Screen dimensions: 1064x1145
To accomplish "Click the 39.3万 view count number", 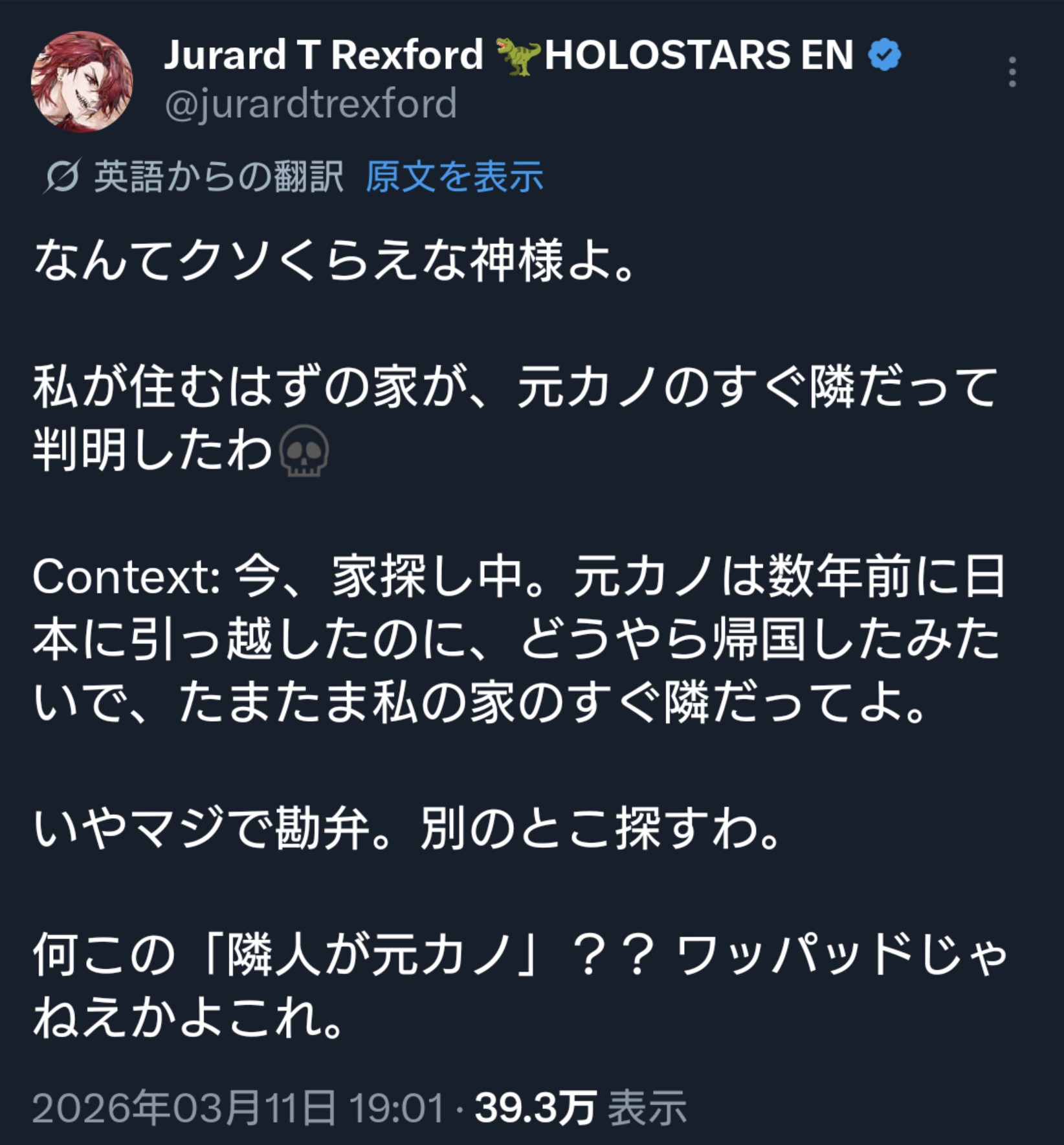I will coord(535,1107).
